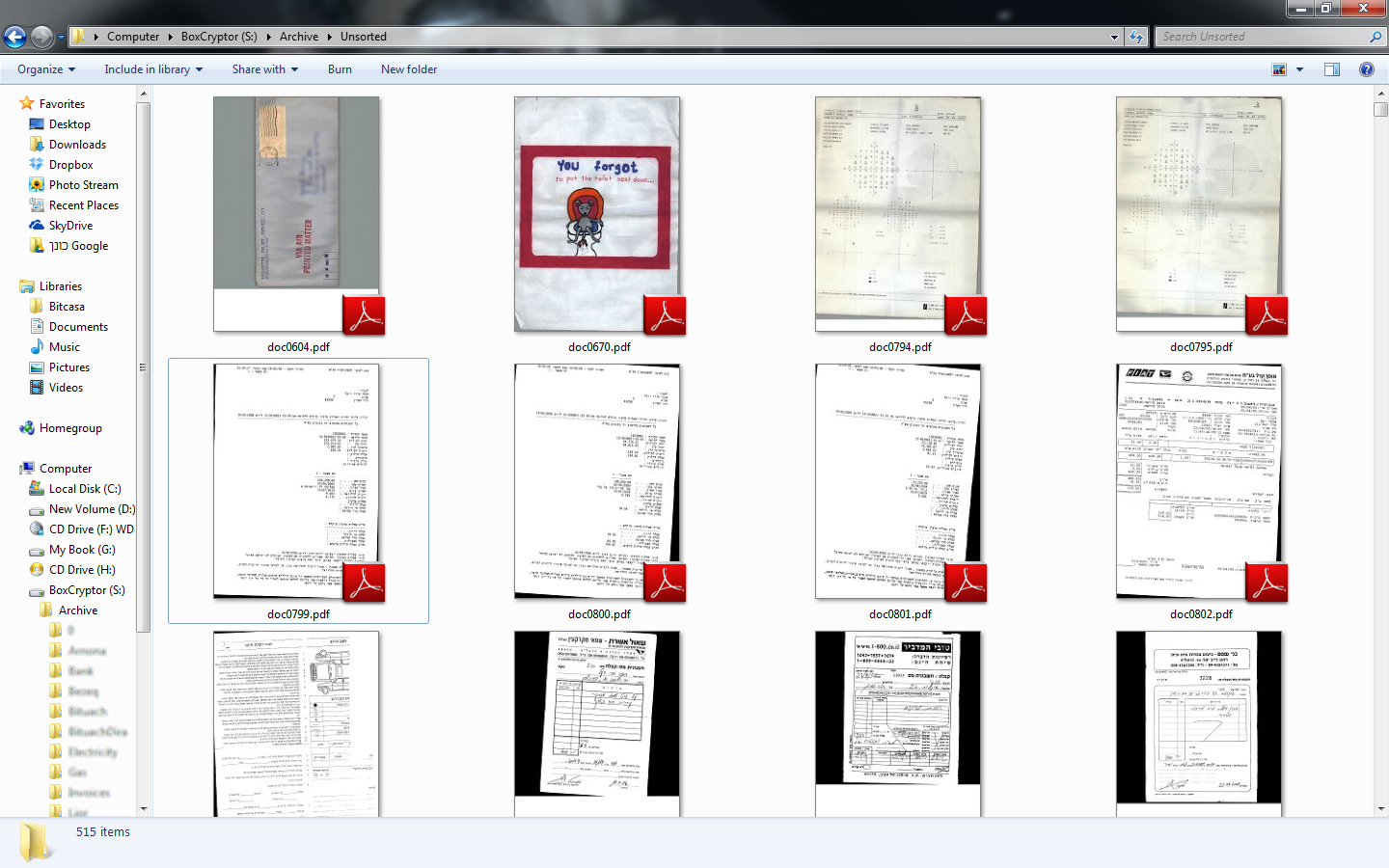Toggle the preview pane button
Image resolution: width=1389 pixels, height=868 pixels.
click(1332, 69)
